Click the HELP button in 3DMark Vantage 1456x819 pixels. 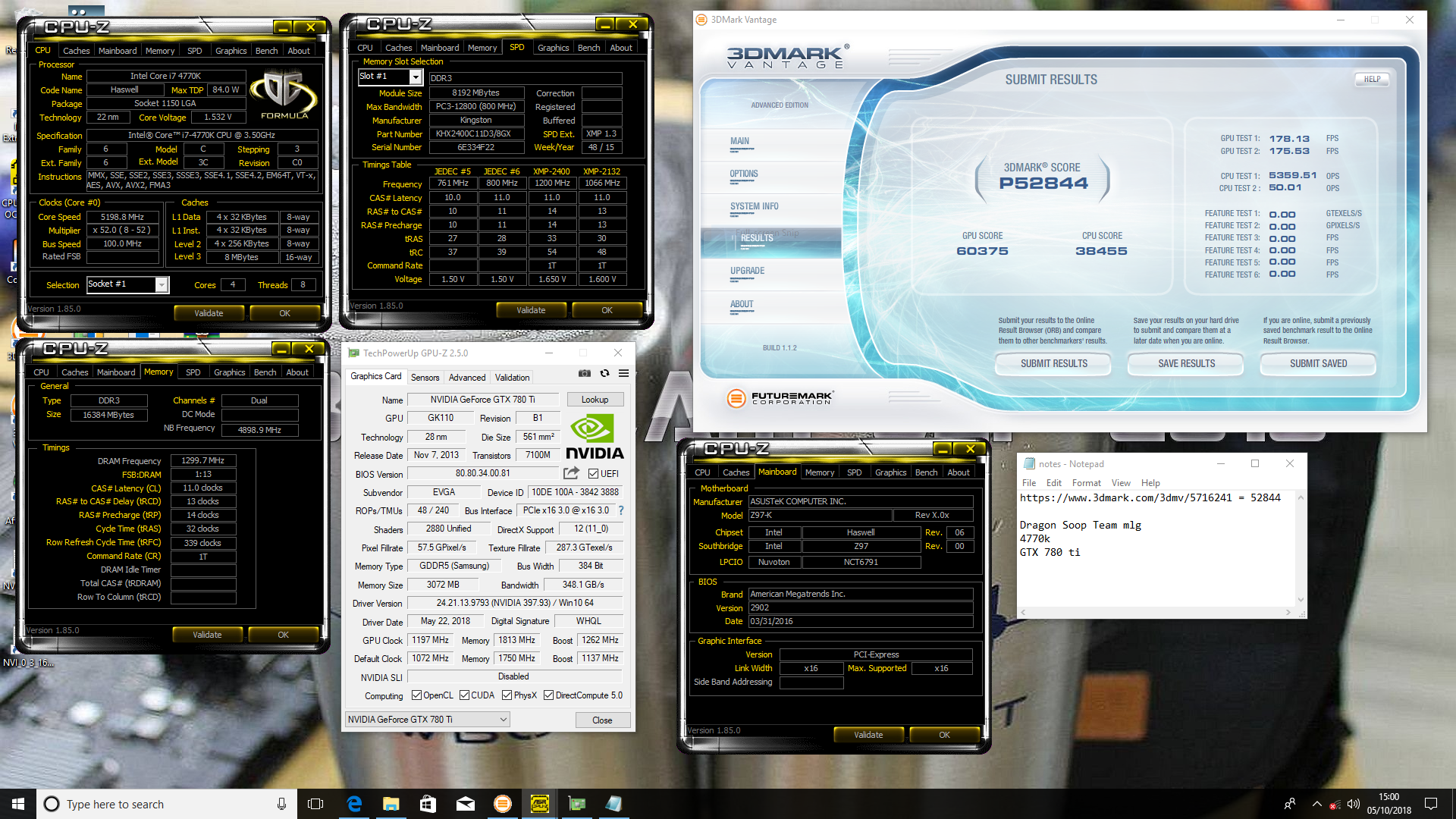click(1372, 79)
